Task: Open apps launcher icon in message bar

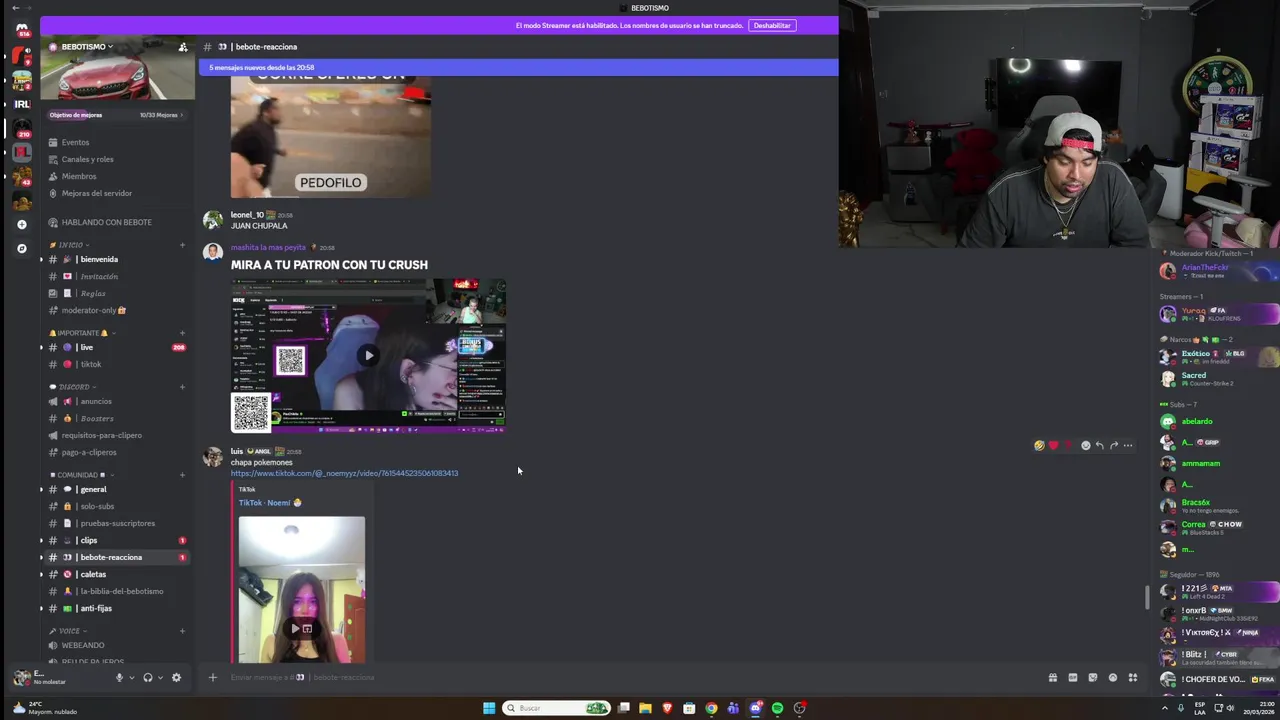Action: tap(1132, 677)
